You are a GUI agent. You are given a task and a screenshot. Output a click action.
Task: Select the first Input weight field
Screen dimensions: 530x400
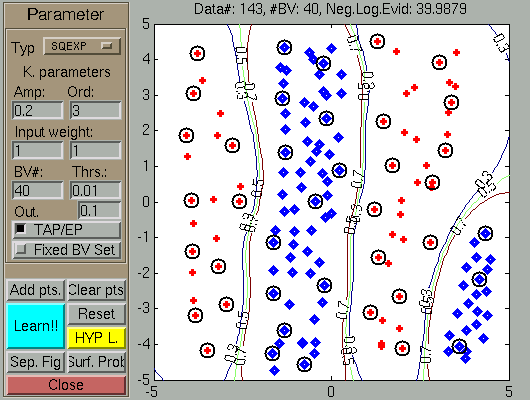[37, 150]
